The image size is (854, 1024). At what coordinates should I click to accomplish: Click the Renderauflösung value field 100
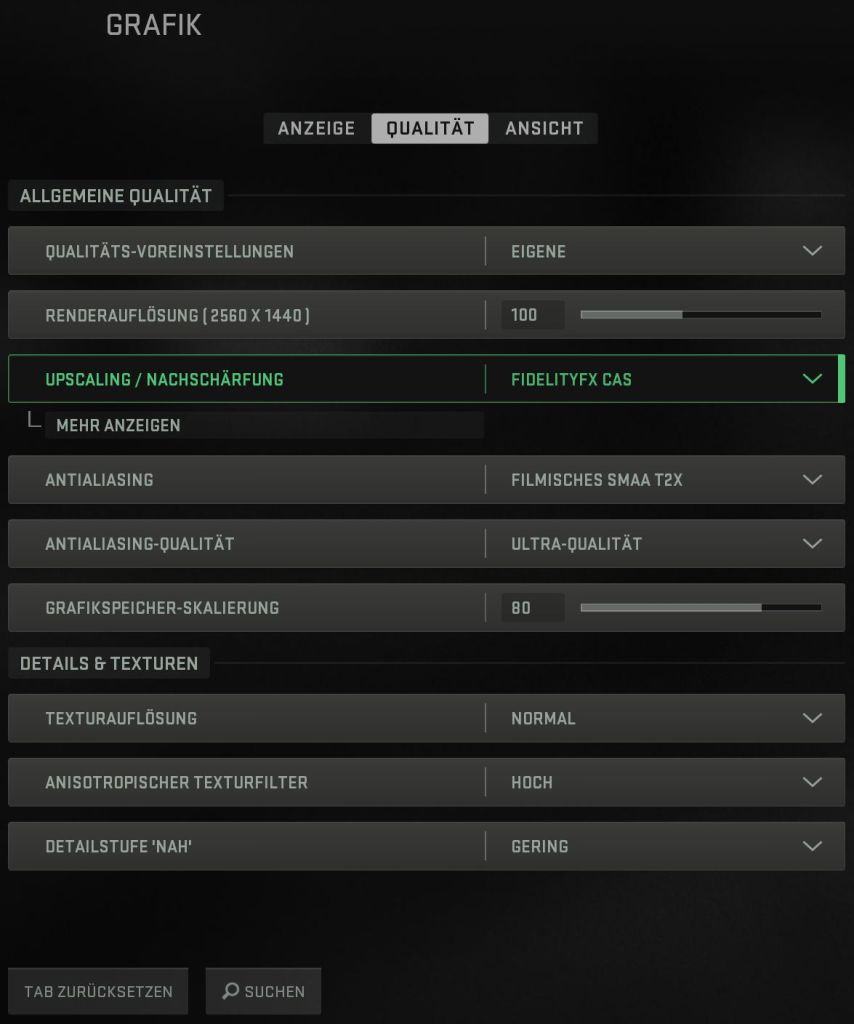(532, 315)
